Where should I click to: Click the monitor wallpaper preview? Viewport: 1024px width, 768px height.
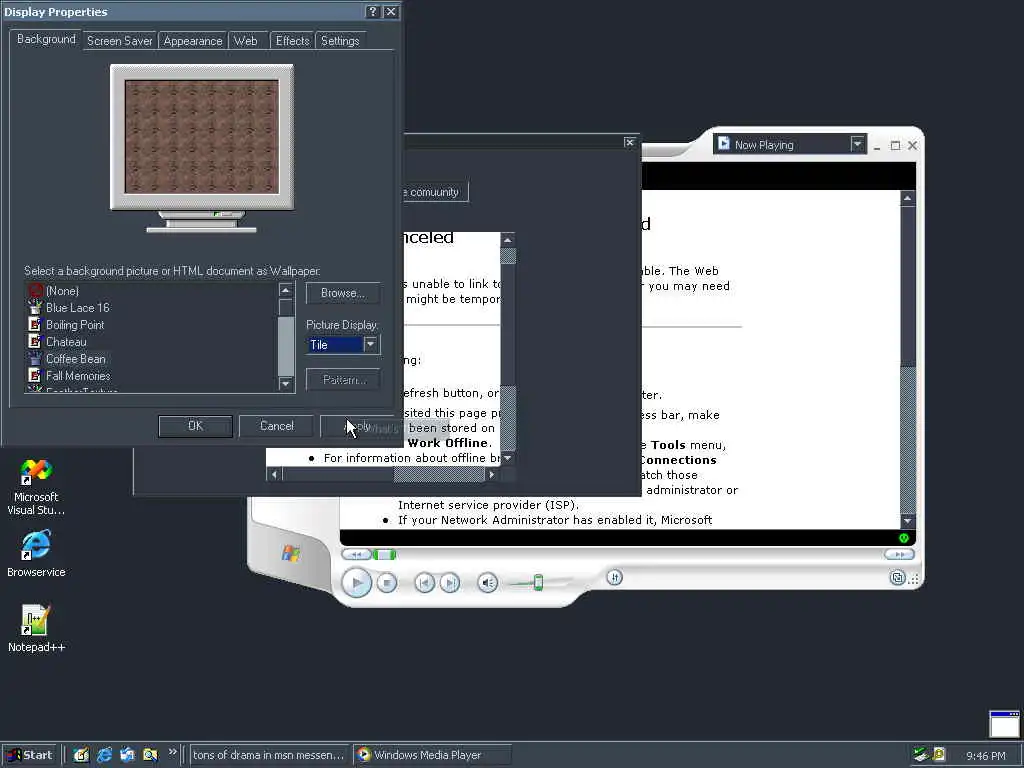tap(202, 137)
